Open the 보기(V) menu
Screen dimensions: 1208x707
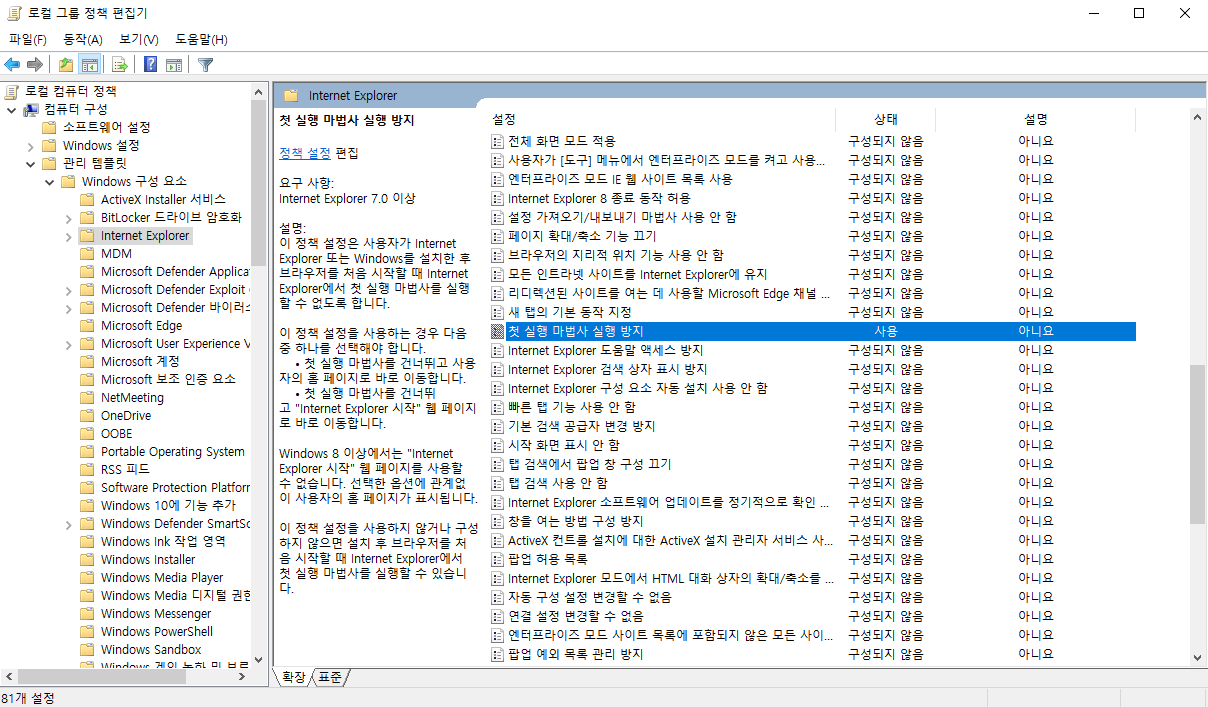click(138, 39)
